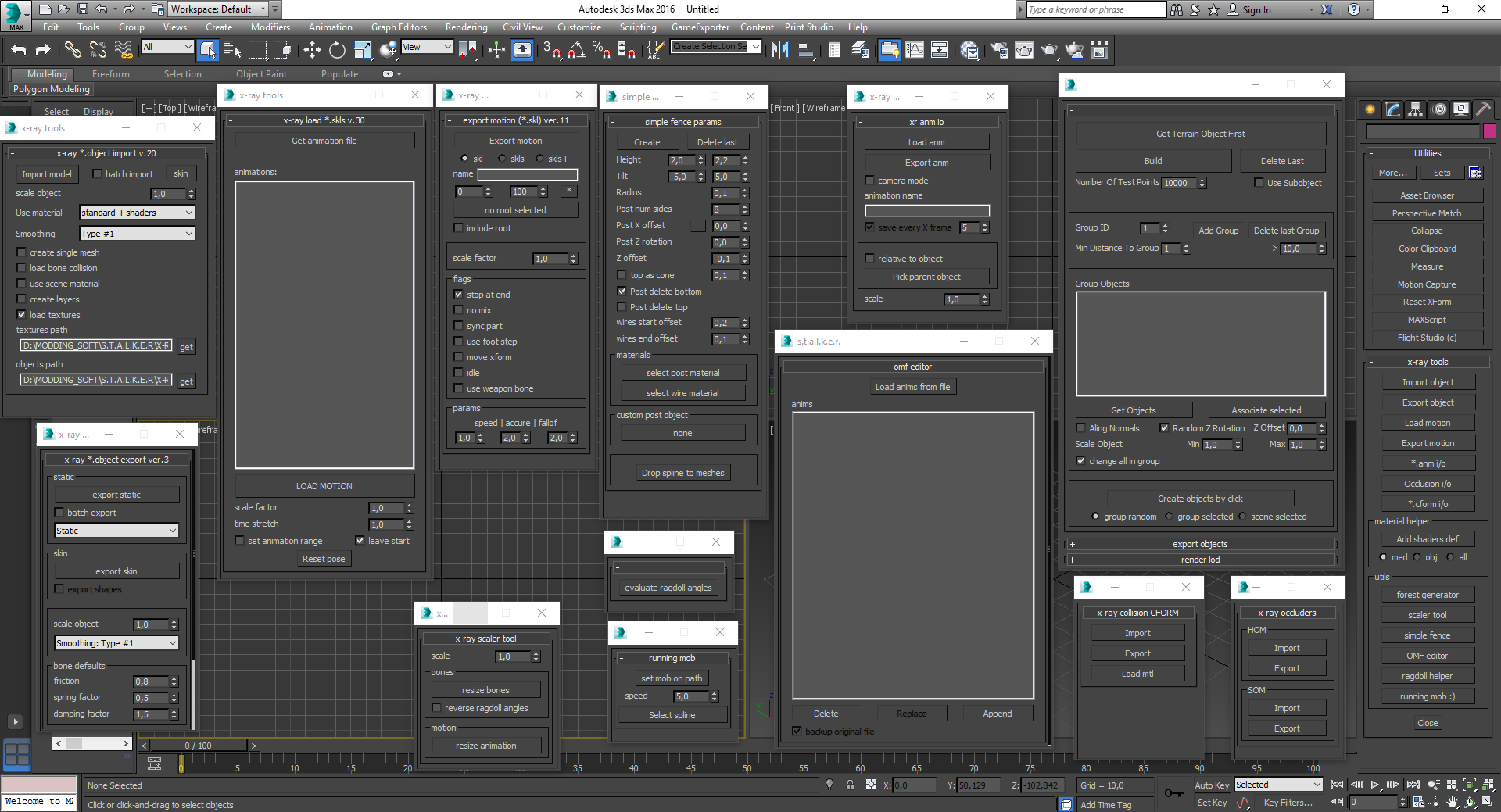
Task: Select the Select and Move tool
Action: coord(312,50)
